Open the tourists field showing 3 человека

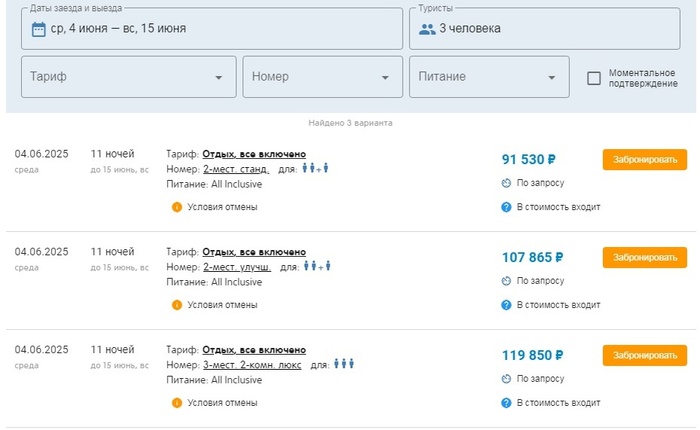click(545, 28)
